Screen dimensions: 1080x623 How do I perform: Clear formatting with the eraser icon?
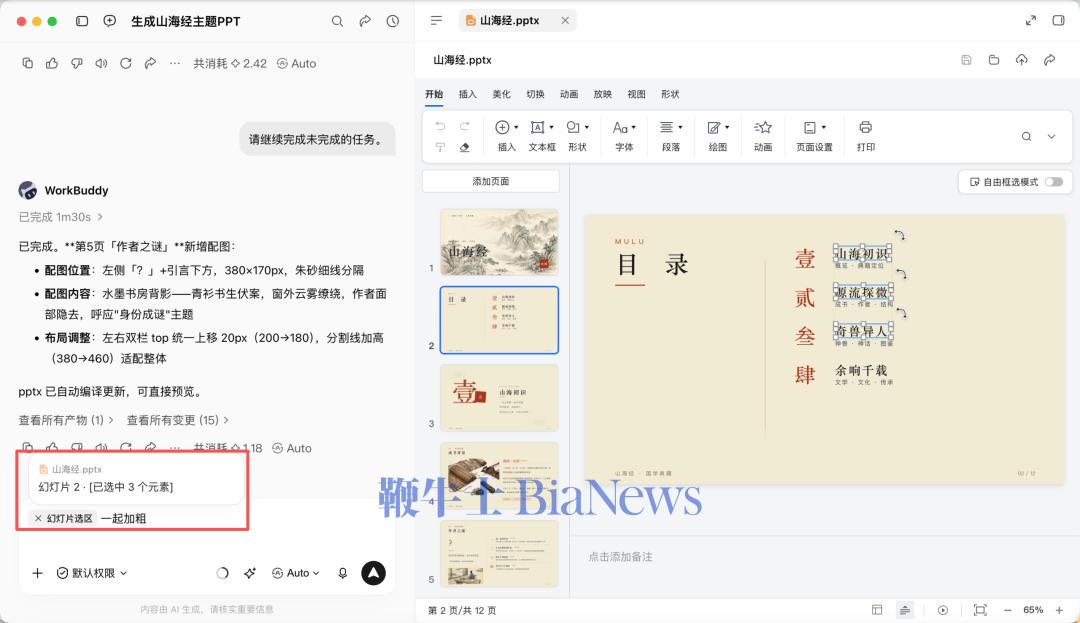(465, 147)
